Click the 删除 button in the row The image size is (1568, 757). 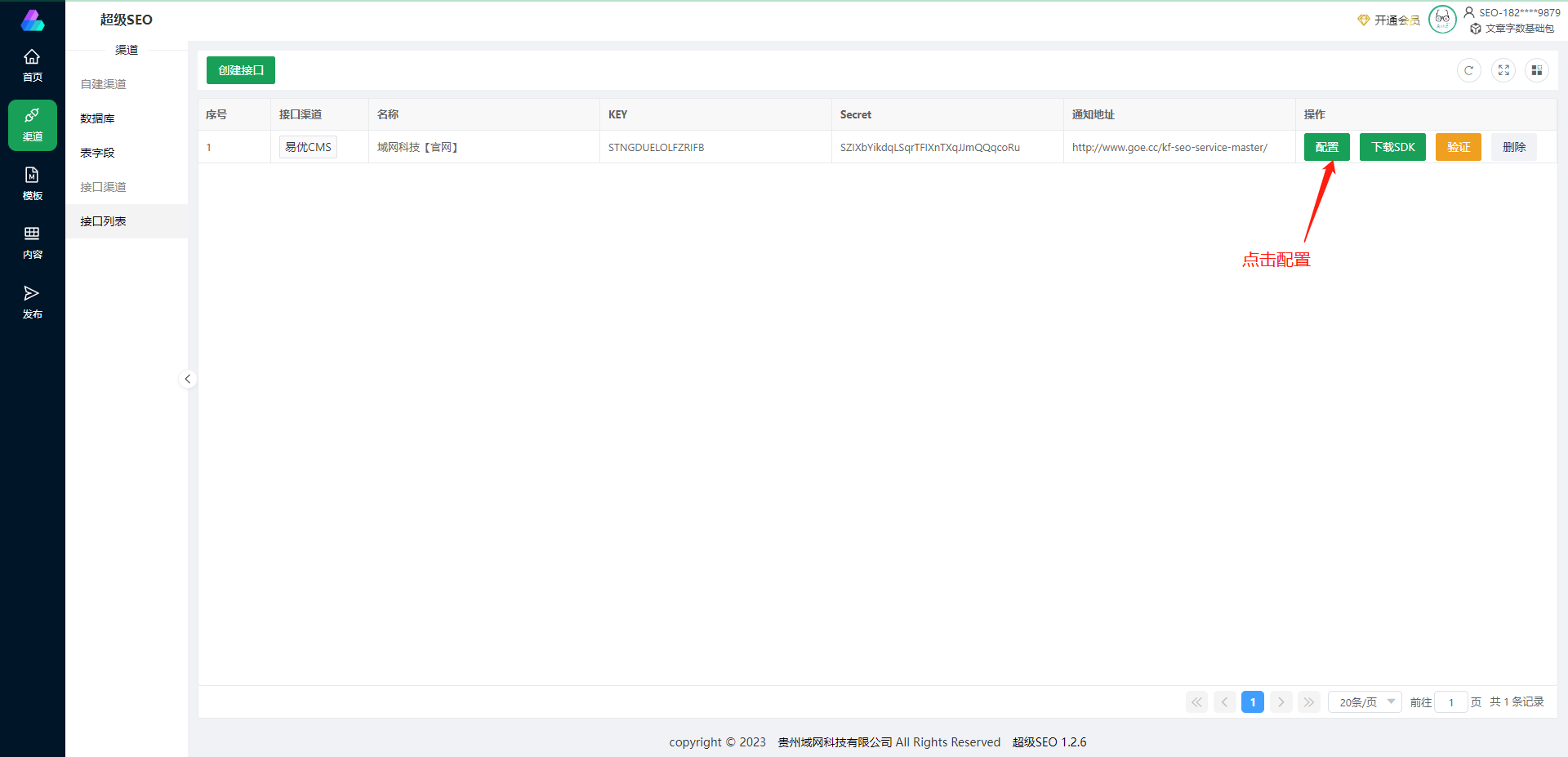point(1513,147)
